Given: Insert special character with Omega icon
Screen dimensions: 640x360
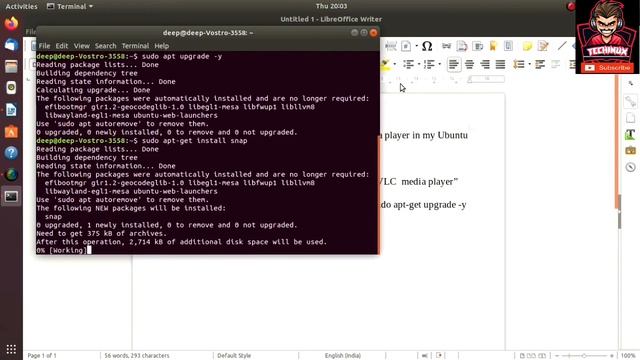Looking at the screenshot, I should [427, 46].
